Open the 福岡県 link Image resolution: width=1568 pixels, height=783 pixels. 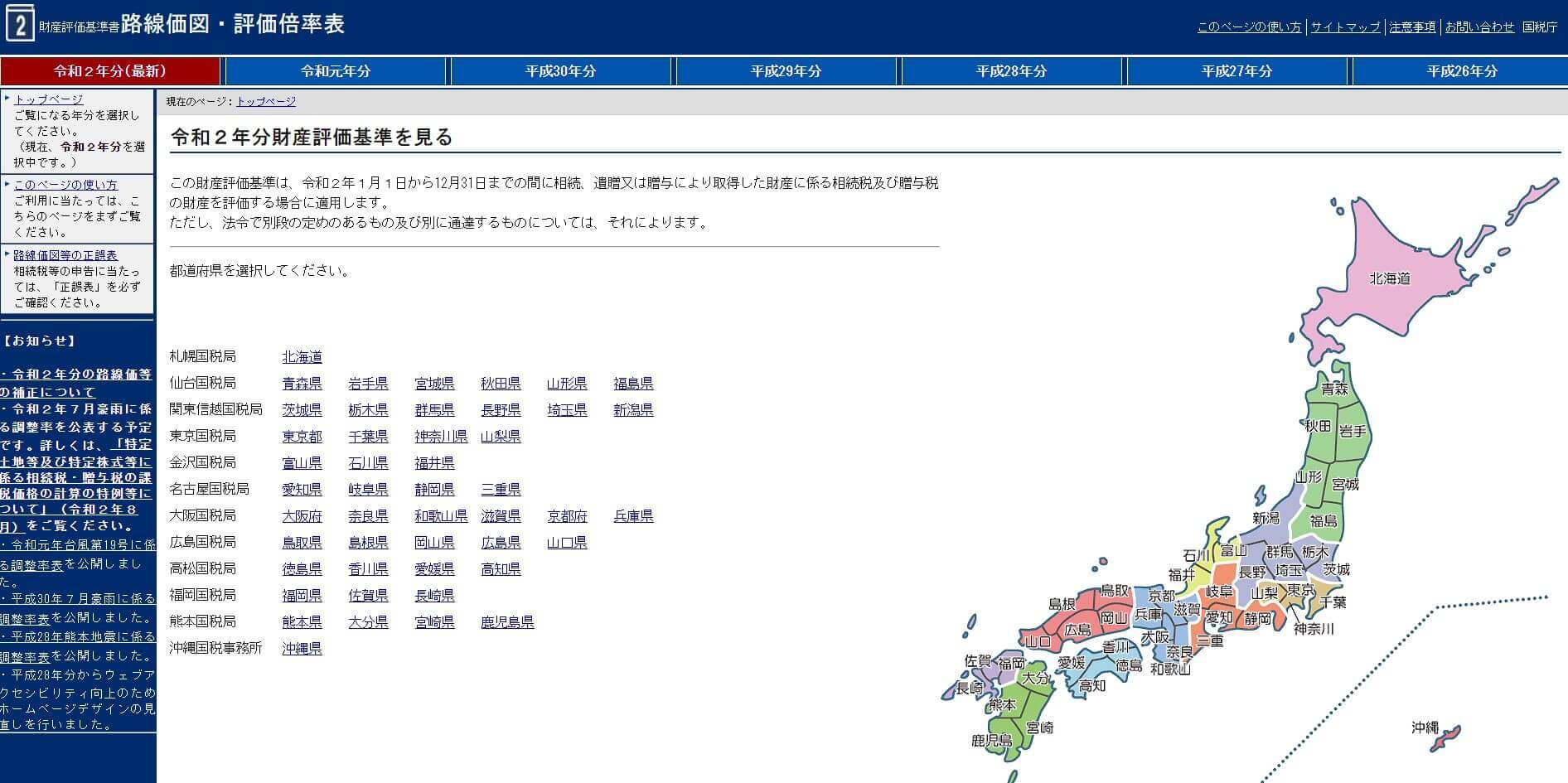[x=302, y=596]
